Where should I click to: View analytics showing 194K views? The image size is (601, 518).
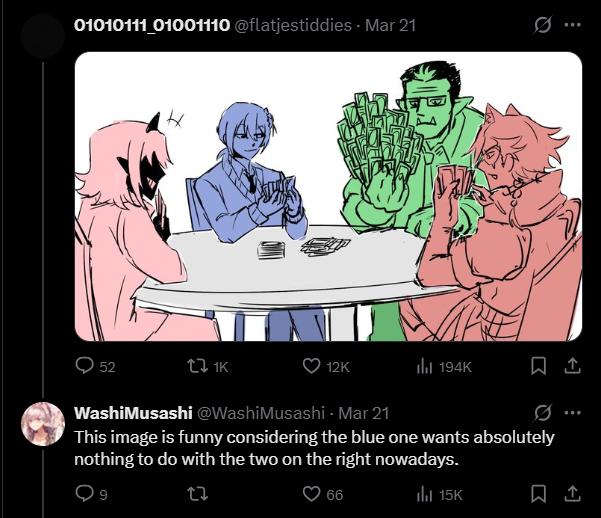[444, 367]
